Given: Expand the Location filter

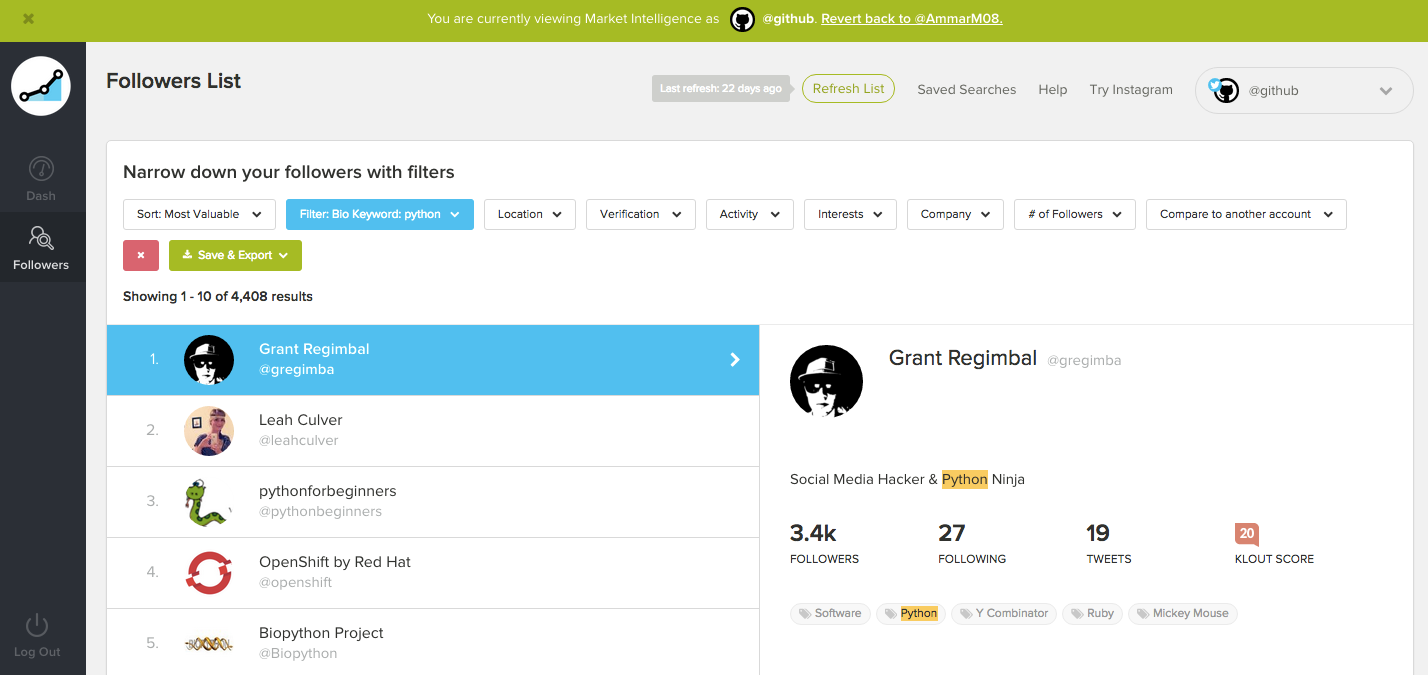Looking at the screenshot, I should click(530, 214).
